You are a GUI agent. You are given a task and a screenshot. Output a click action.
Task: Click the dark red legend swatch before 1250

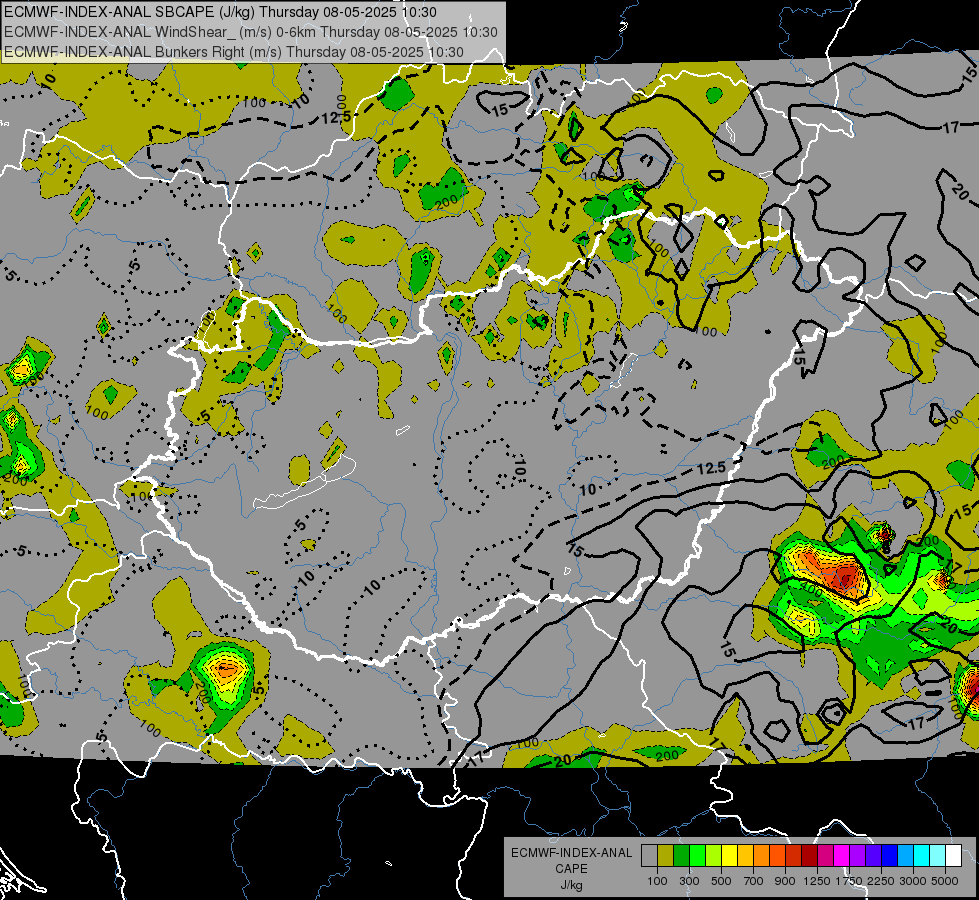809,856
